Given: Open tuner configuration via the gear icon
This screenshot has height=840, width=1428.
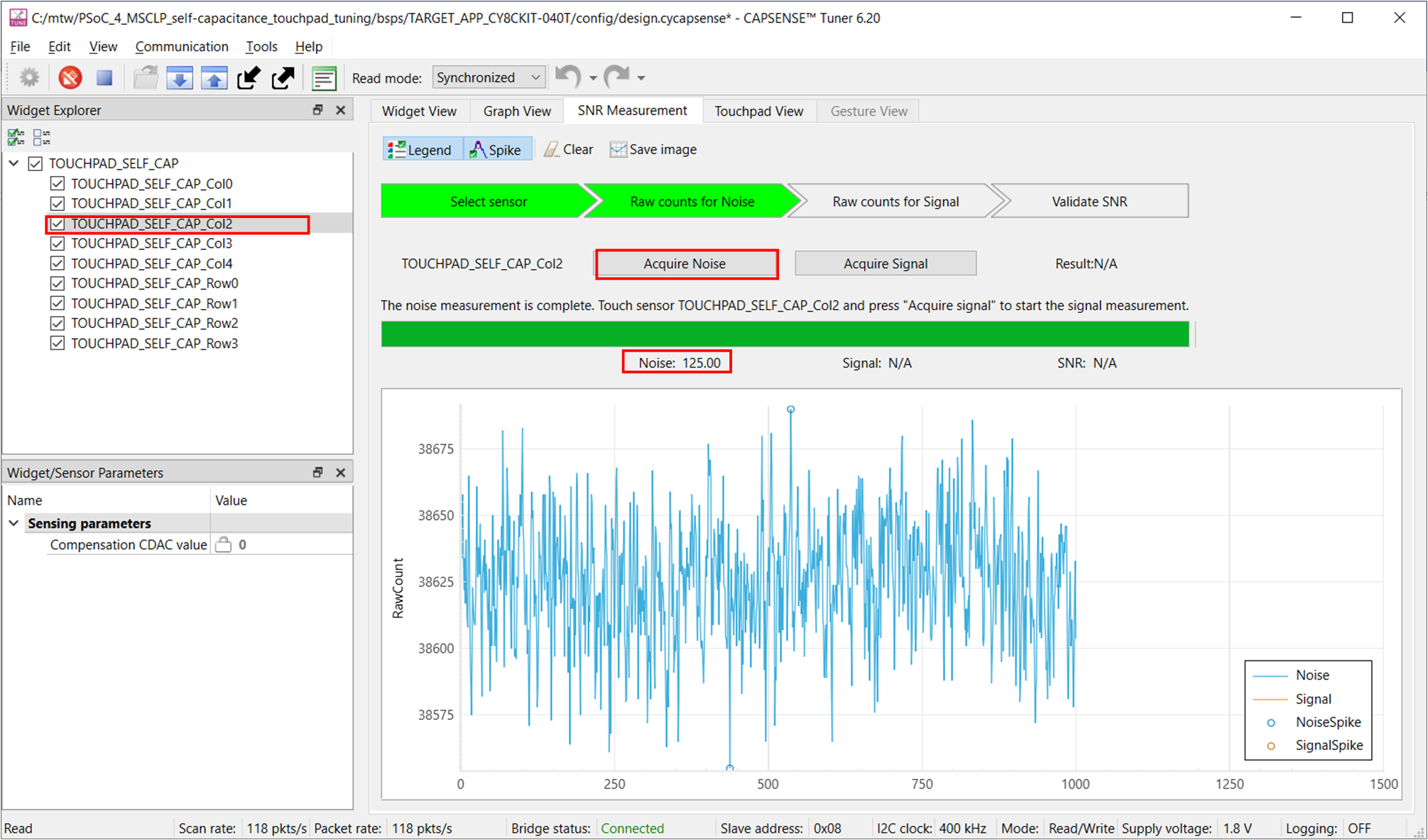Looking at the screenshot, I should coord(29,77).
